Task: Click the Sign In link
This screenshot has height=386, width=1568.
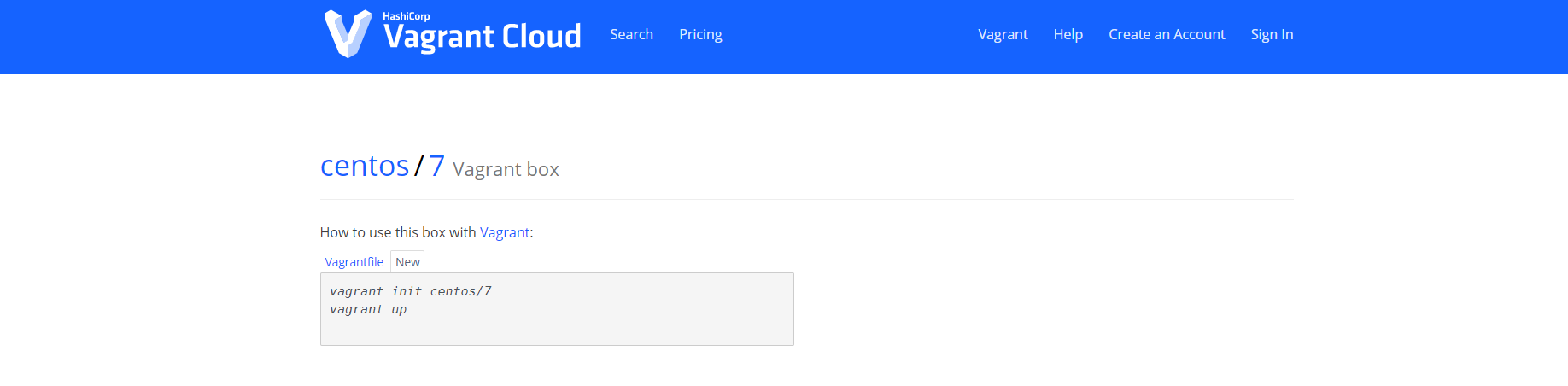Action: (x=1272, y=34)
